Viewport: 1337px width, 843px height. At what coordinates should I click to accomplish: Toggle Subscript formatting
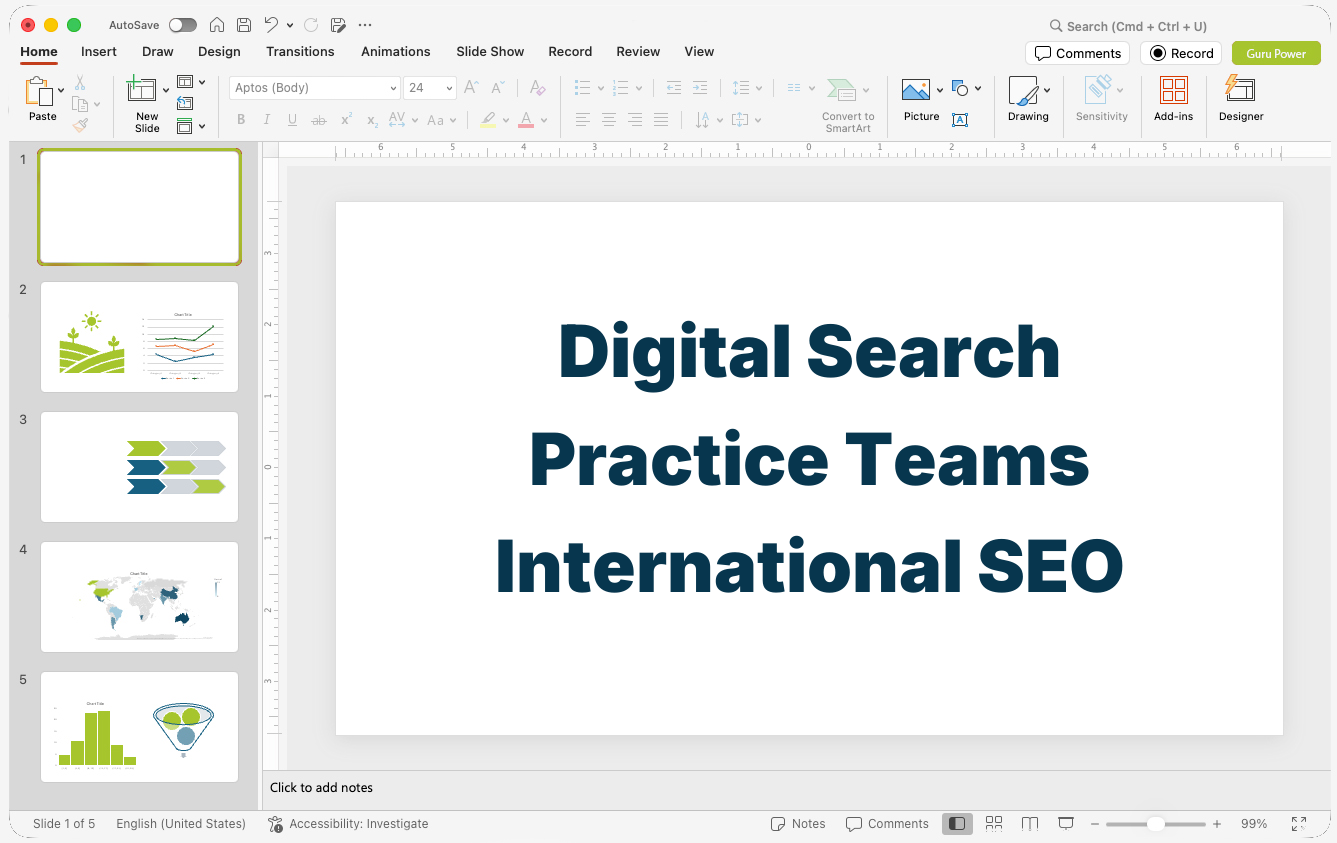[372, 120]
